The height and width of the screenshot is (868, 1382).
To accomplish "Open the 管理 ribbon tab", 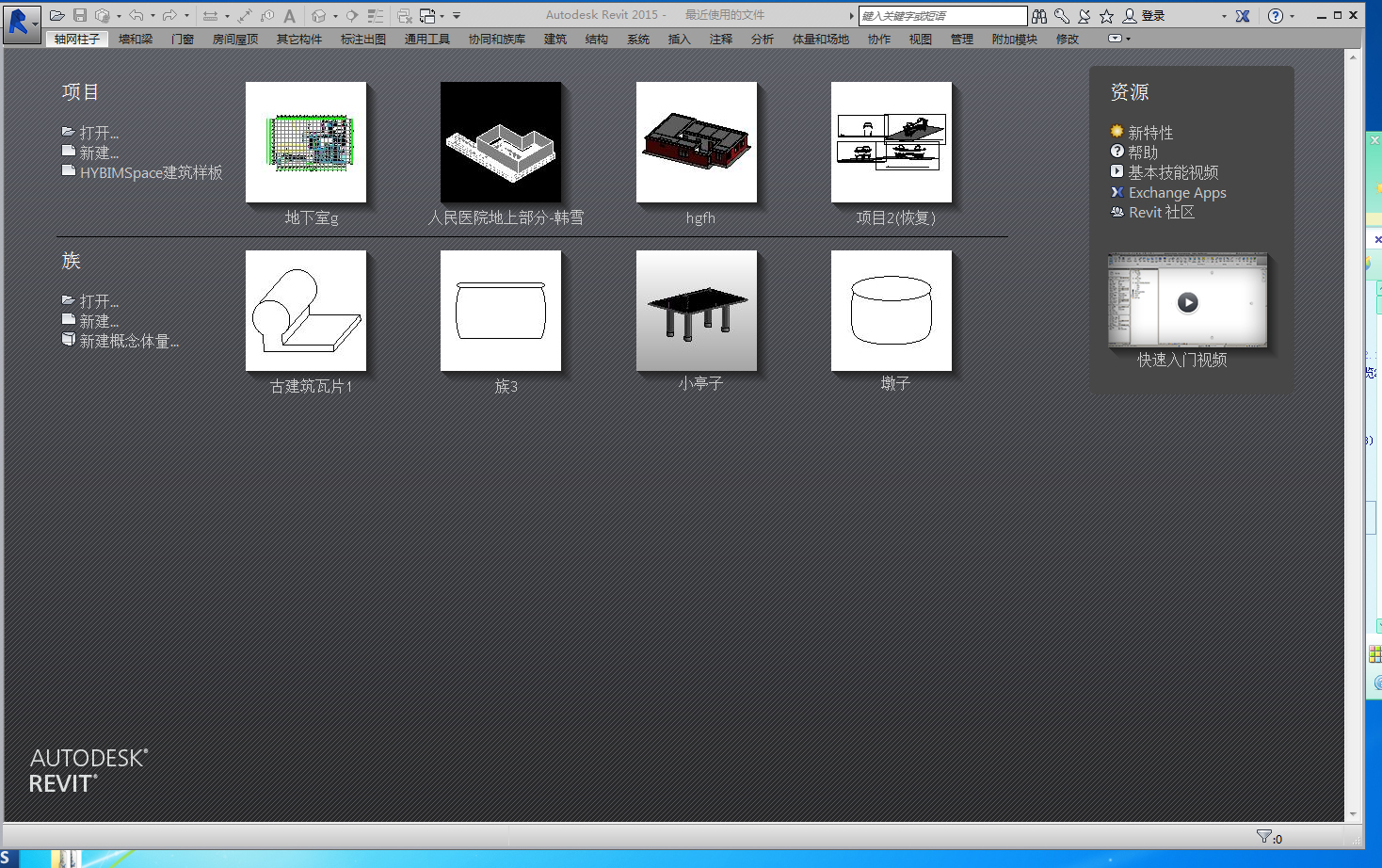I will (x=962, y=39).
